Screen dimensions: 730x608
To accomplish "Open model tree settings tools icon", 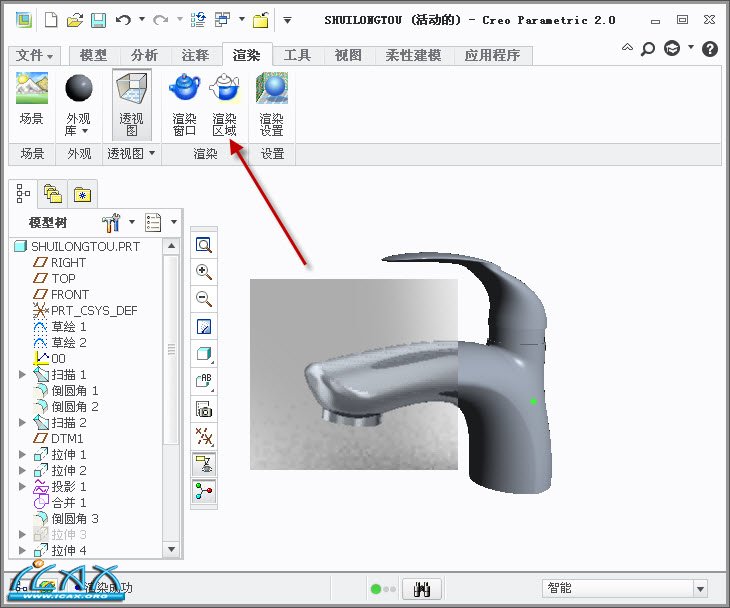I will pos(111,223).
